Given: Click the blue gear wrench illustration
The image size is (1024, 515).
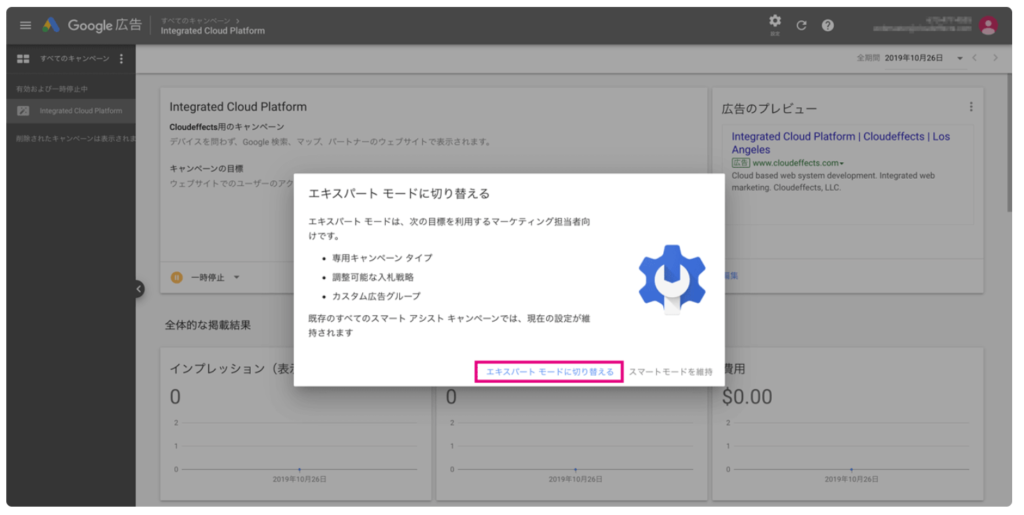Looking at the screenshot, I should tap(671, 279).
